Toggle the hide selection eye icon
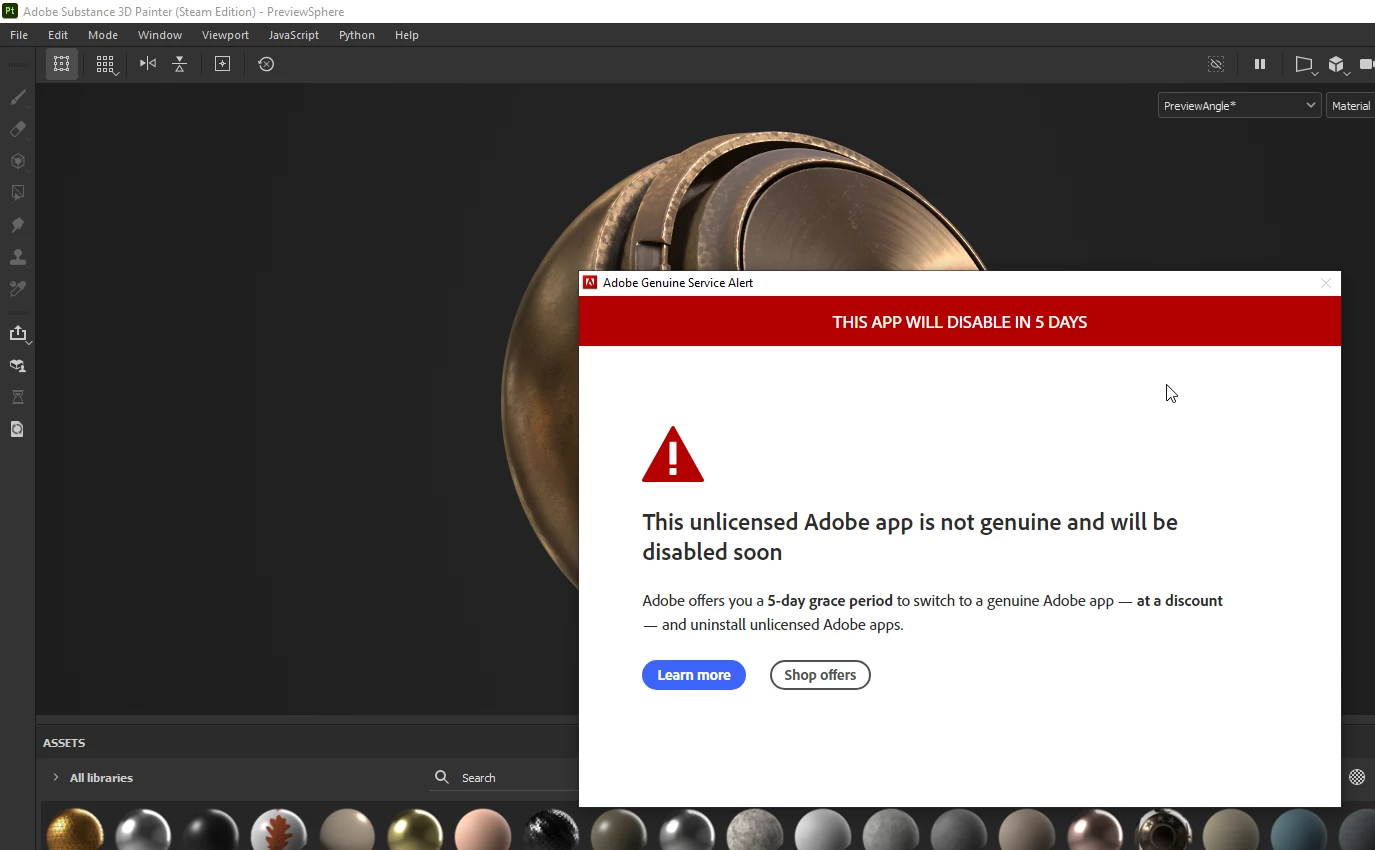 point(1216,64)
